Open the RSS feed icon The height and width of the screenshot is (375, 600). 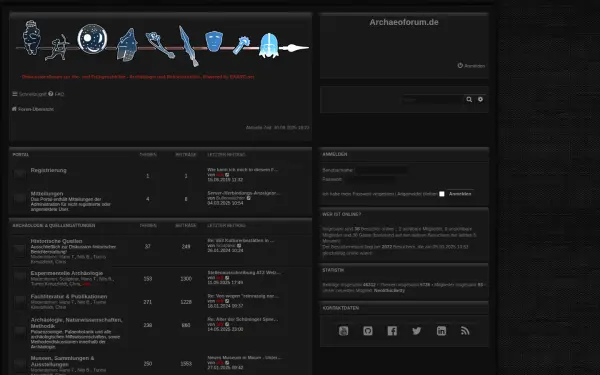465,331
